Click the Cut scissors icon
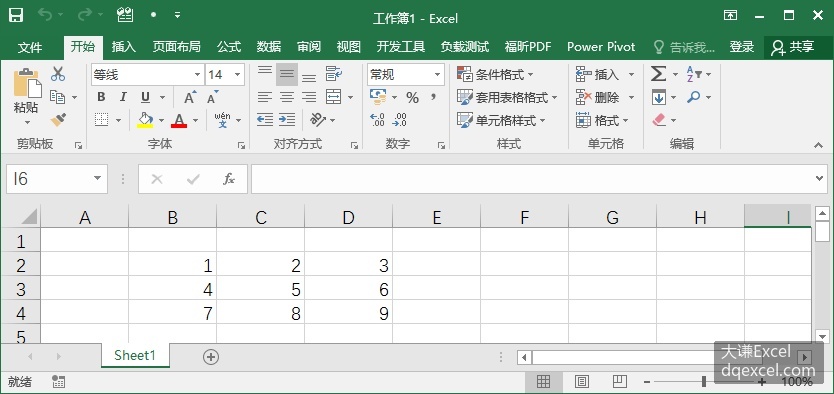The height and width of the screenshot is (394, 834). pos(57,74)
